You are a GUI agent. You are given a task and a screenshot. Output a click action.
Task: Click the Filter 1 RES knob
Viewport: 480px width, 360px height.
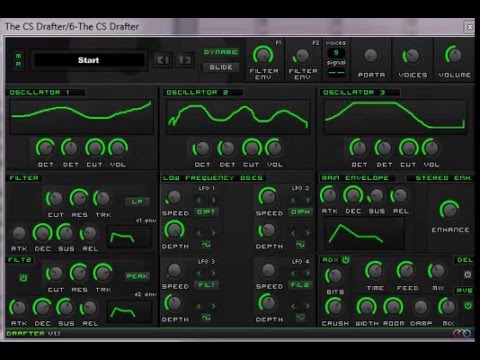pyautogui.click(x=79, y=199)
